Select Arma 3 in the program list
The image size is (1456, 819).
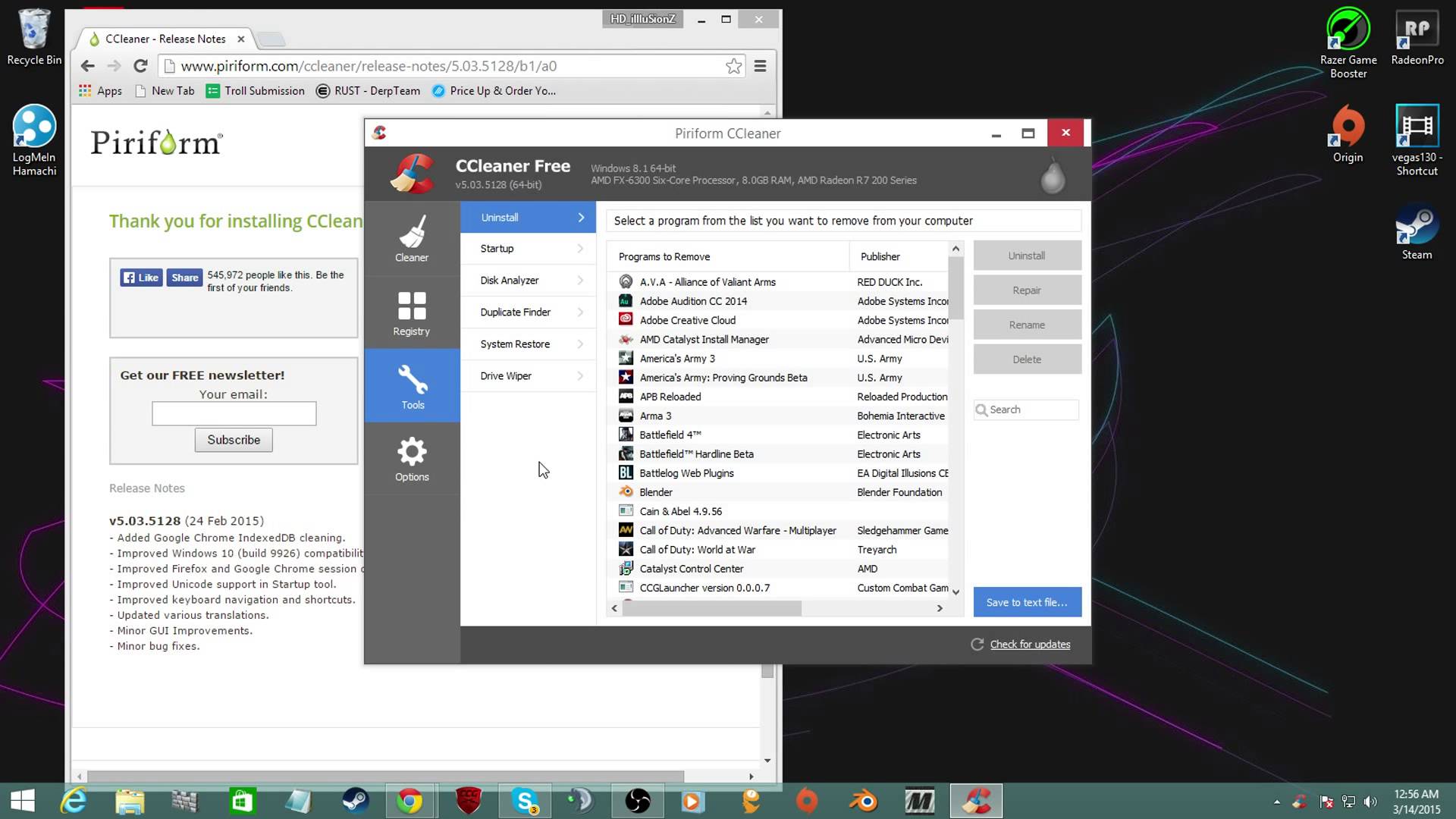(777, 416)
